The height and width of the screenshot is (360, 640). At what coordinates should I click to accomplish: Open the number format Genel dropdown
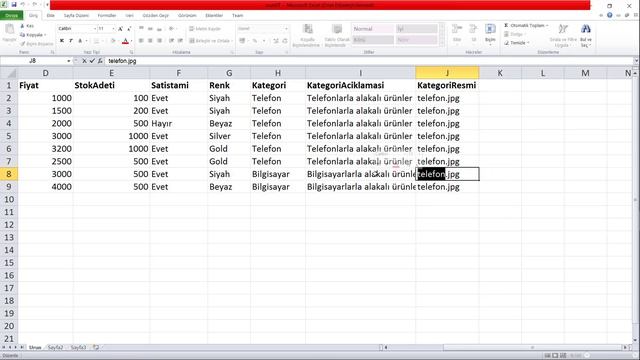pyautogui.click(x=286, y=29)
